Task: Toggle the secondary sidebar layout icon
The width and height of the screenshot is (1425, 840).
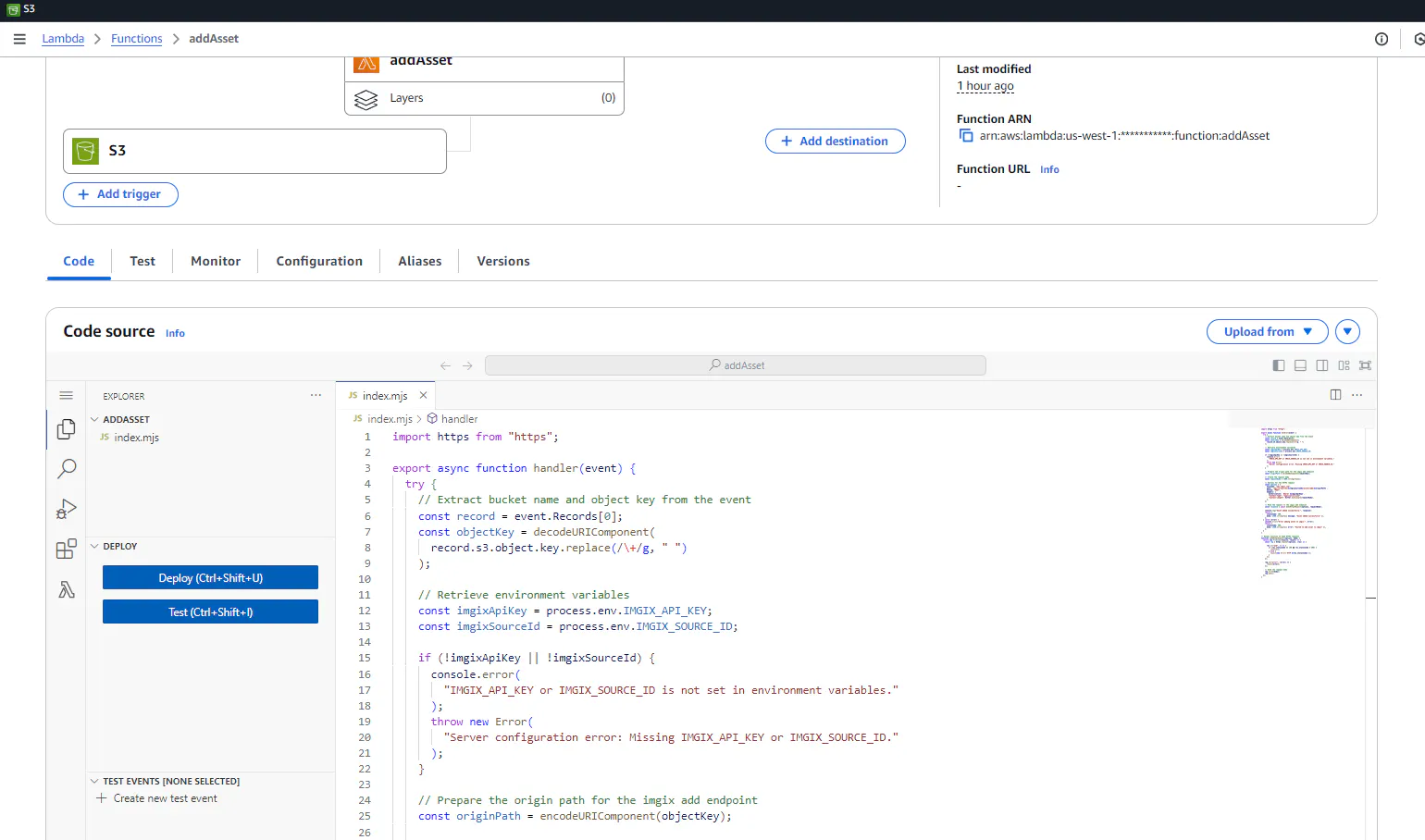Action: 1322,365
